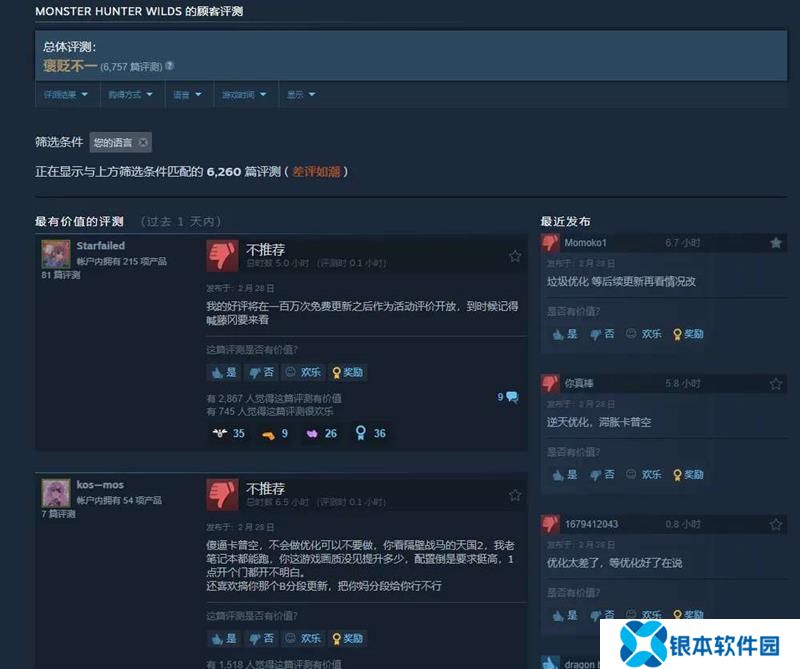Give 奖励 to 你真棒's review
Image resolution: width=800 pixels, height=669 pixels.
click(688, 475)
